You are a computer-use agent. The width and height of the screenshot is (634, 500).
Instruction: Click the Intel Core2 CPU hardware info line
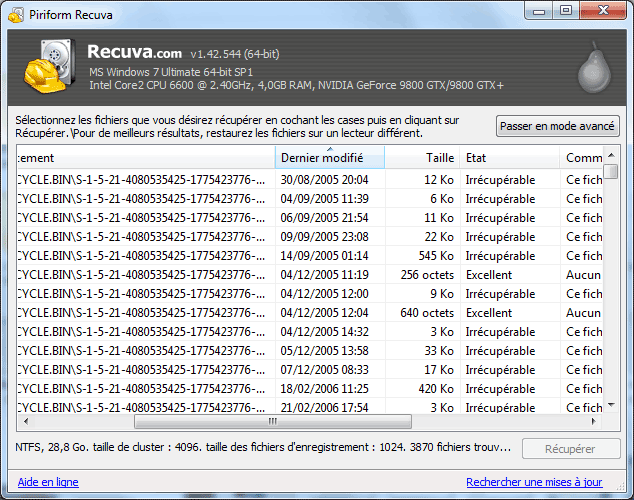tap(296, 85)
